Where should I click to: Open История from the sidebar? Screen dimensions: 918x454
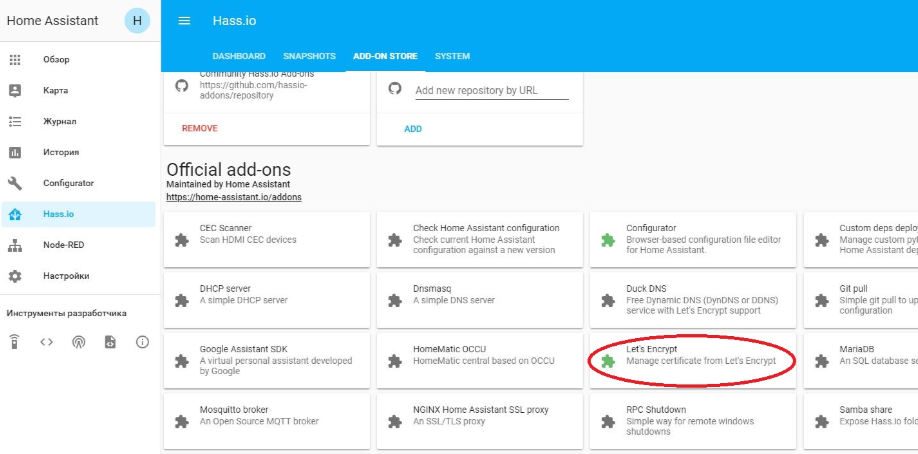point(79,152)
